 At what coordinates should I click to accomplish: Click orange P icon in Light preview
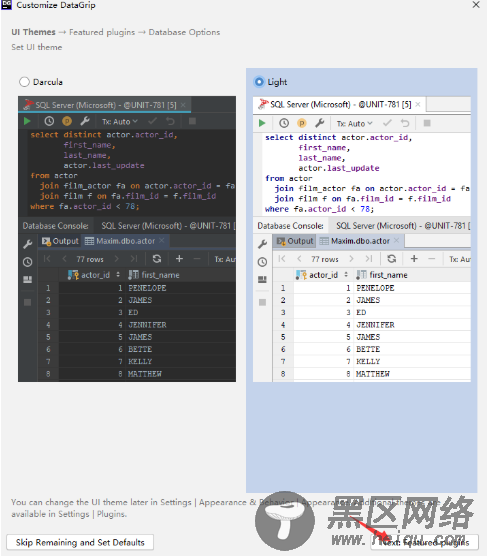tap(302, 123)
